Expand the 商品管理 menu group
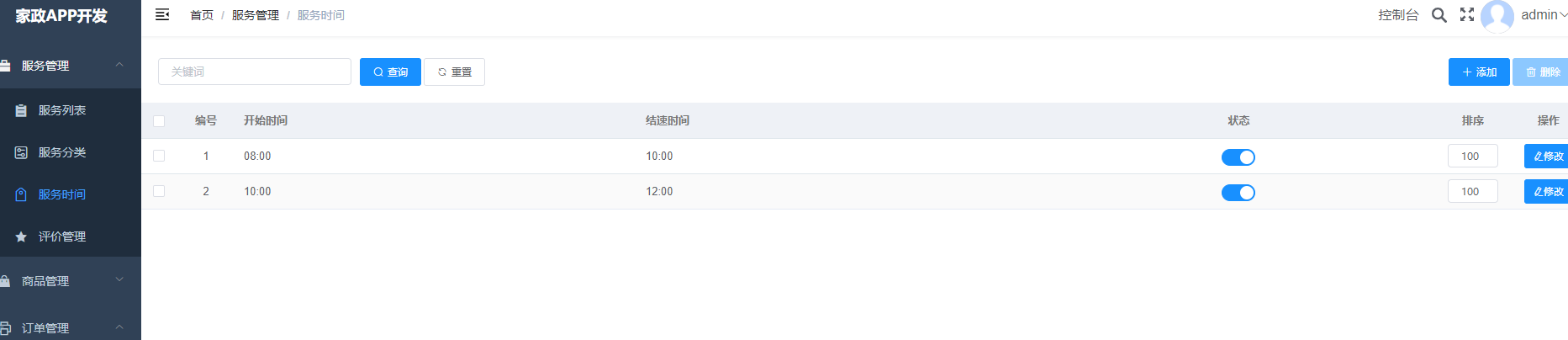1568x340 pixels. (x=71, y=281)
